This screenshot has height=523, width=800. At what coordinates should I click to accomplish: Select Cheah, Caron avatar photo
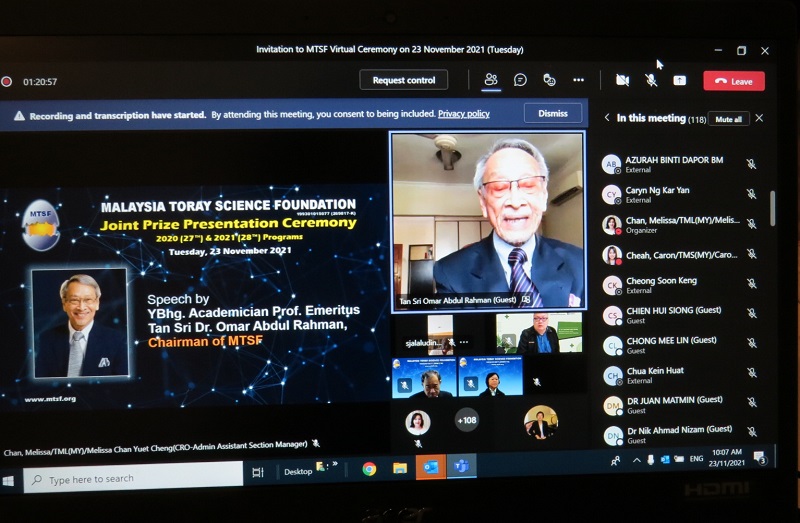tap(612, 255)
